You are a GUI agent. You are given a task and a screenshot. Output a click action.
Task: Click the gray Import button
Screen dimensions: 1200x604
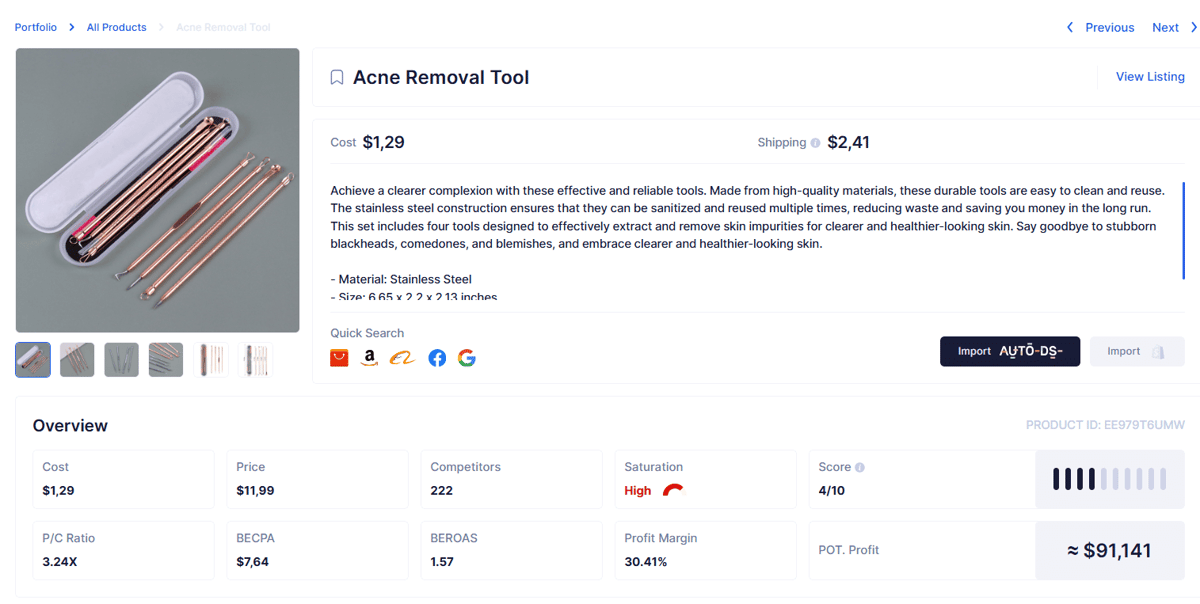click(1137, 351)
